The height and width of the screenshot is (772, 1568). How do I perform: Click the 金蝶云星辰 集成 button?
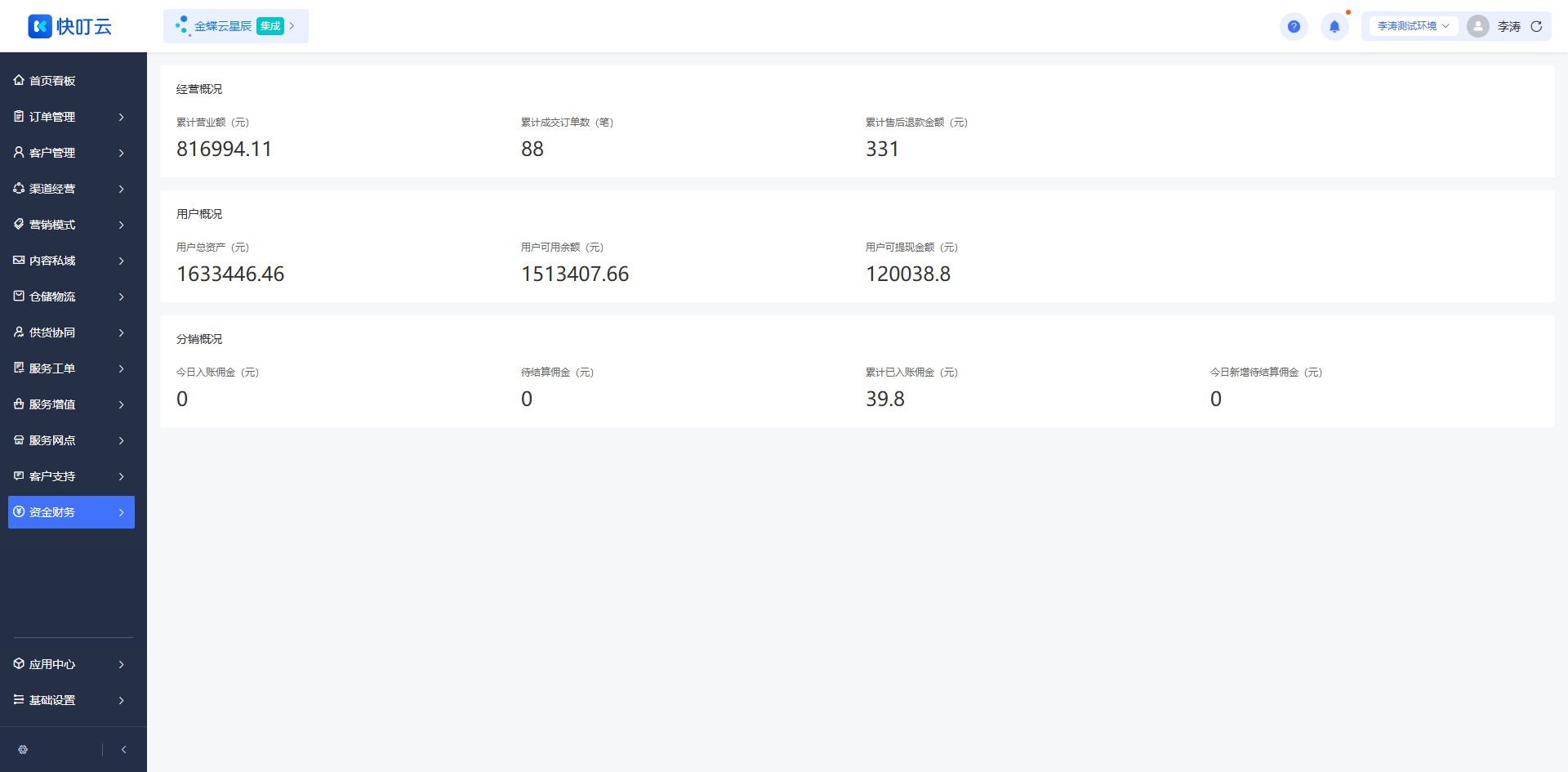point(236,26)
